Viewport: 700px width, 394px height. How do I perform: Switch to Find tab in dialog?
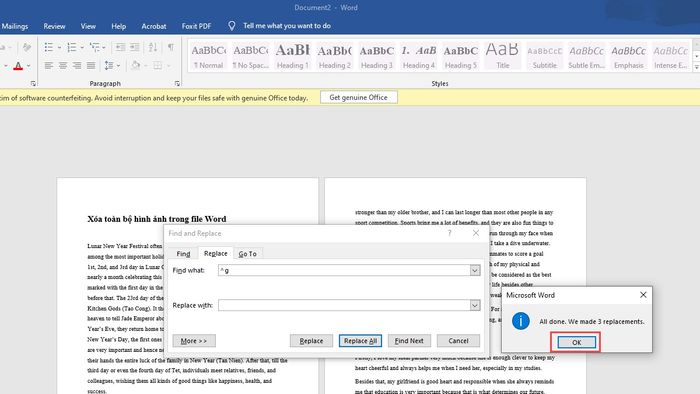(x=183, y=253)
